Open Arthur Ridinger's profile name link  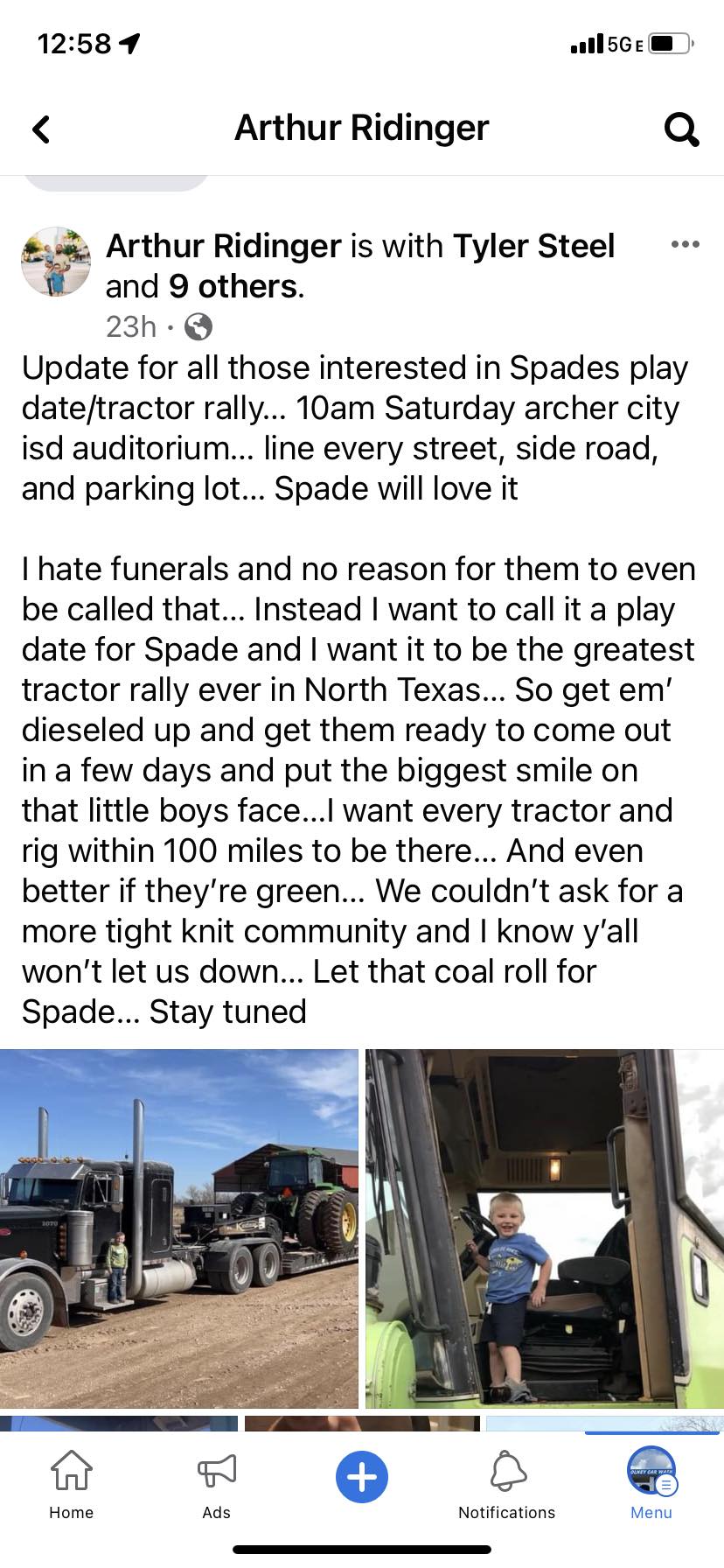click(223, 246)
